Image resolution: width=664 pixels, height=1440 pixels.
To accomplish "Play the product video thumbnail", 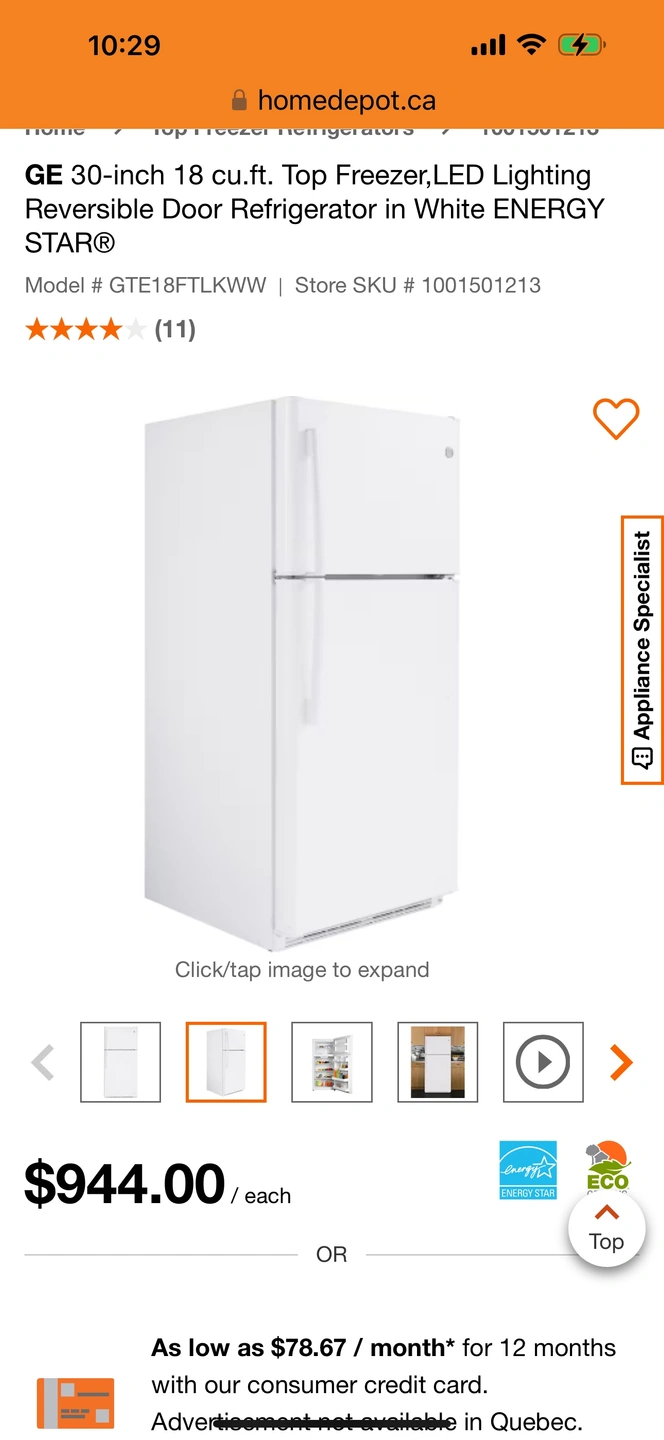I will click(543, 1062).
